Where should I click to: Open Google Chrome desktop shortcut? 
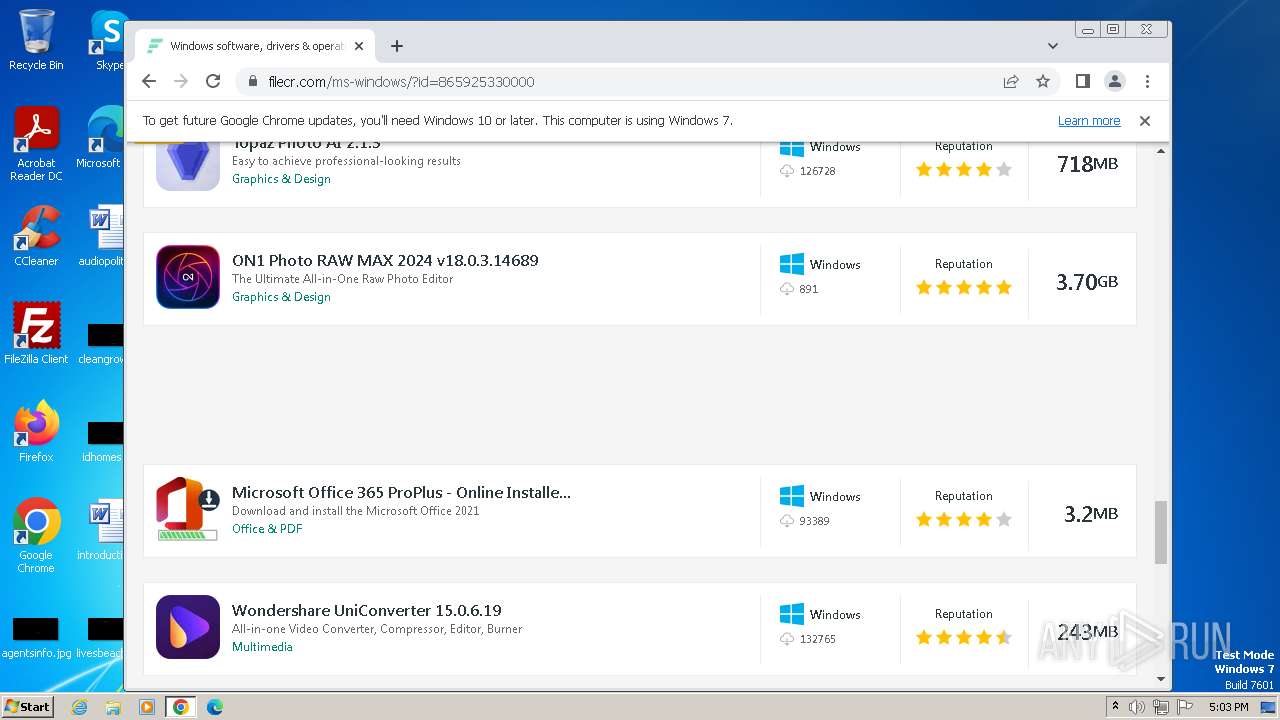point(36,536)
